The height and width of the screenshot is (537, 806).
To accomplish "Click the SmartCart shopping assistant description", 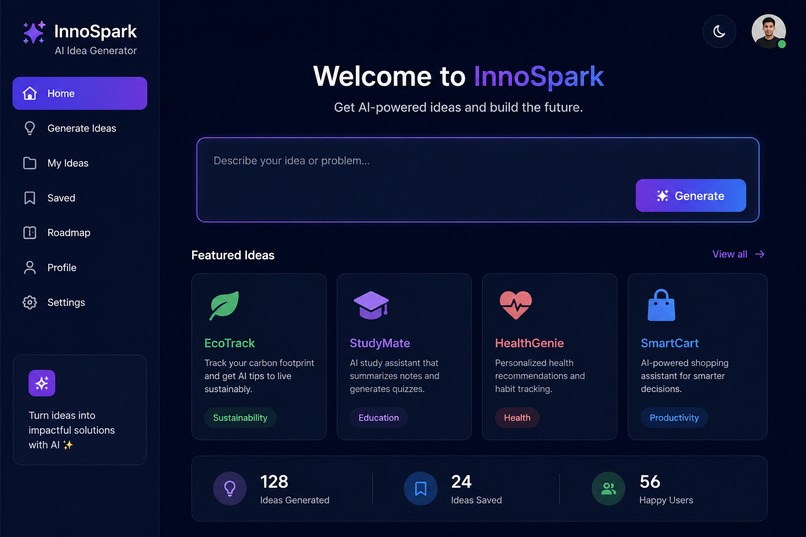I will (685, 376).
